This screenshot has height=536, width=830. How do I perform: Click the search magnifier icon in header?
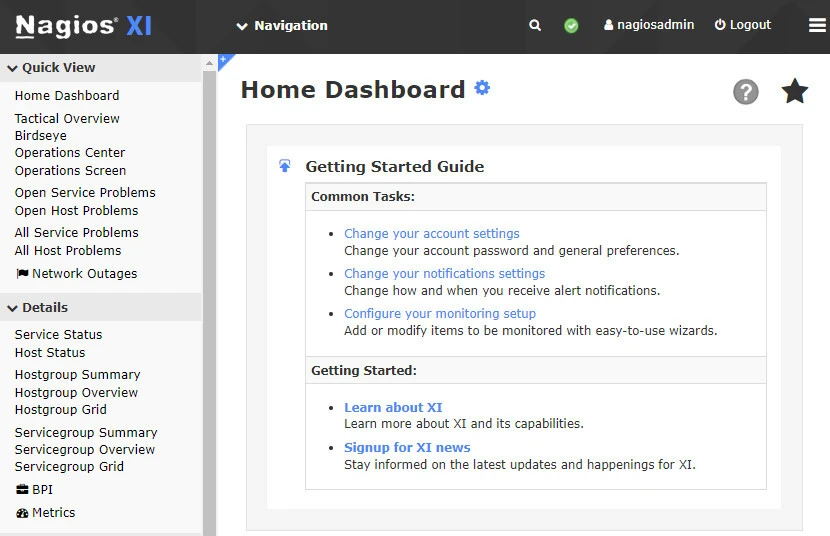tap(535, 25)
